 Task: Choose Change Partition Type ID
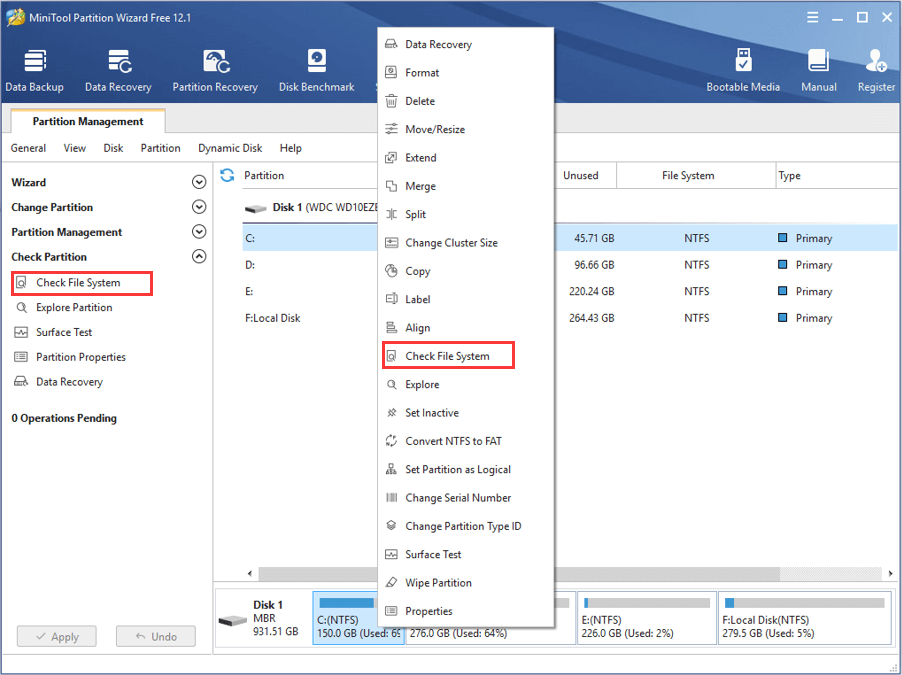(x=465, y=526)
